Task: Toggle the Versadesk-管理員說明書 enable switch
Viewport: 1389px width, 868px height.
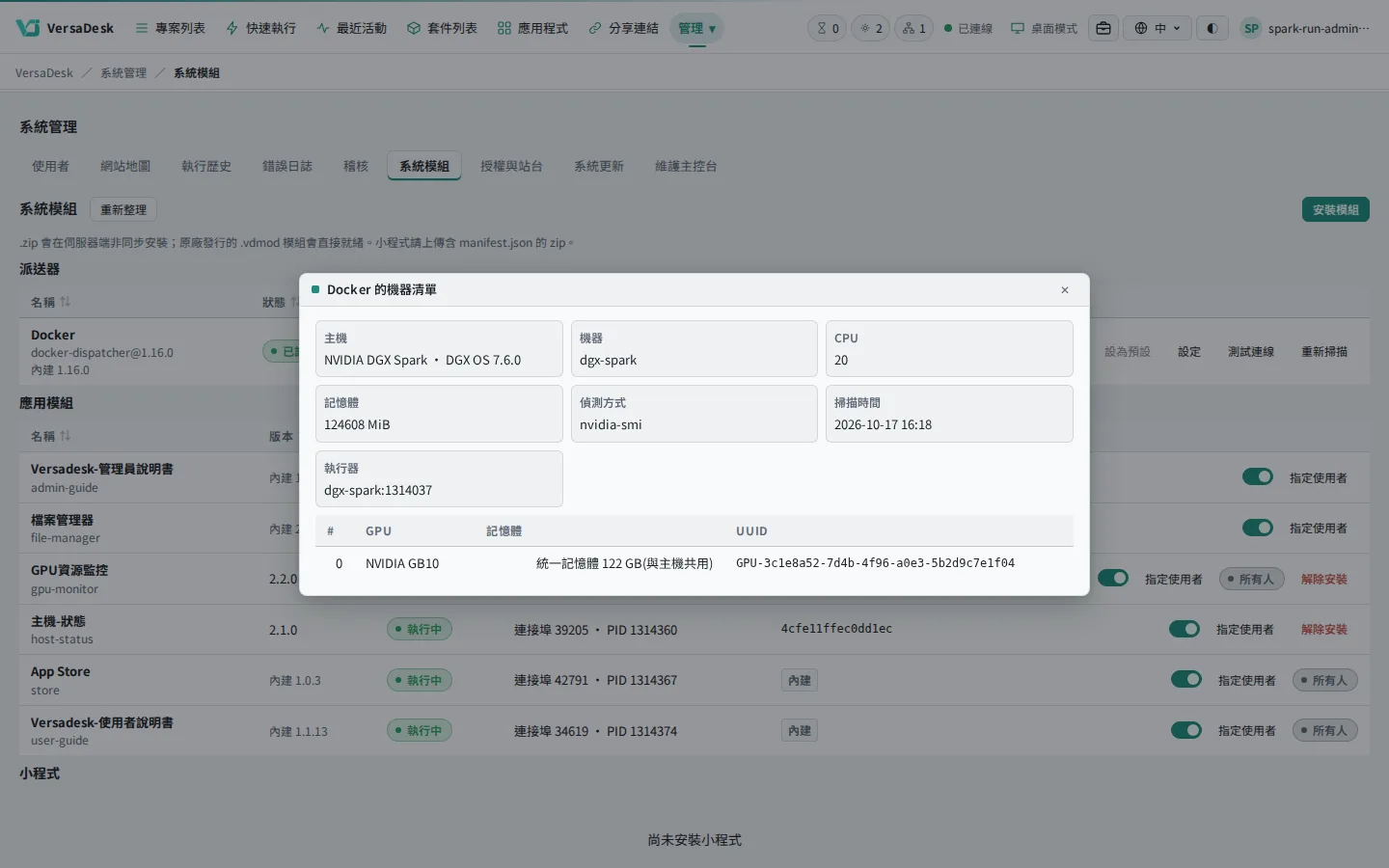Action: pyautogui.click(x=1258, y=476)
